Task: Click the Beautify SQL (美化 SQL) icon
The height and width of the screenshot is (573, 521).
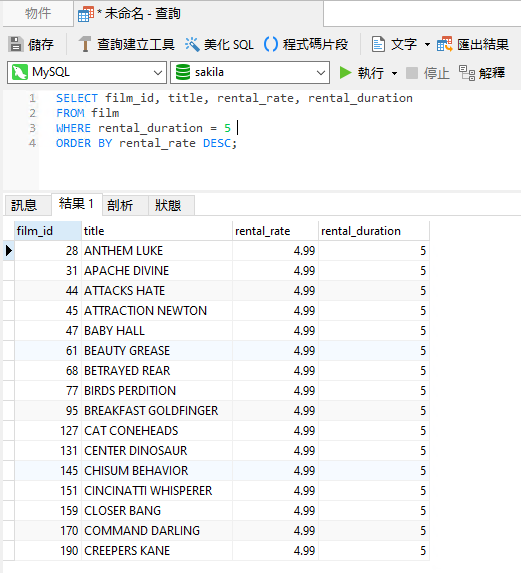Action: (192, 45)
